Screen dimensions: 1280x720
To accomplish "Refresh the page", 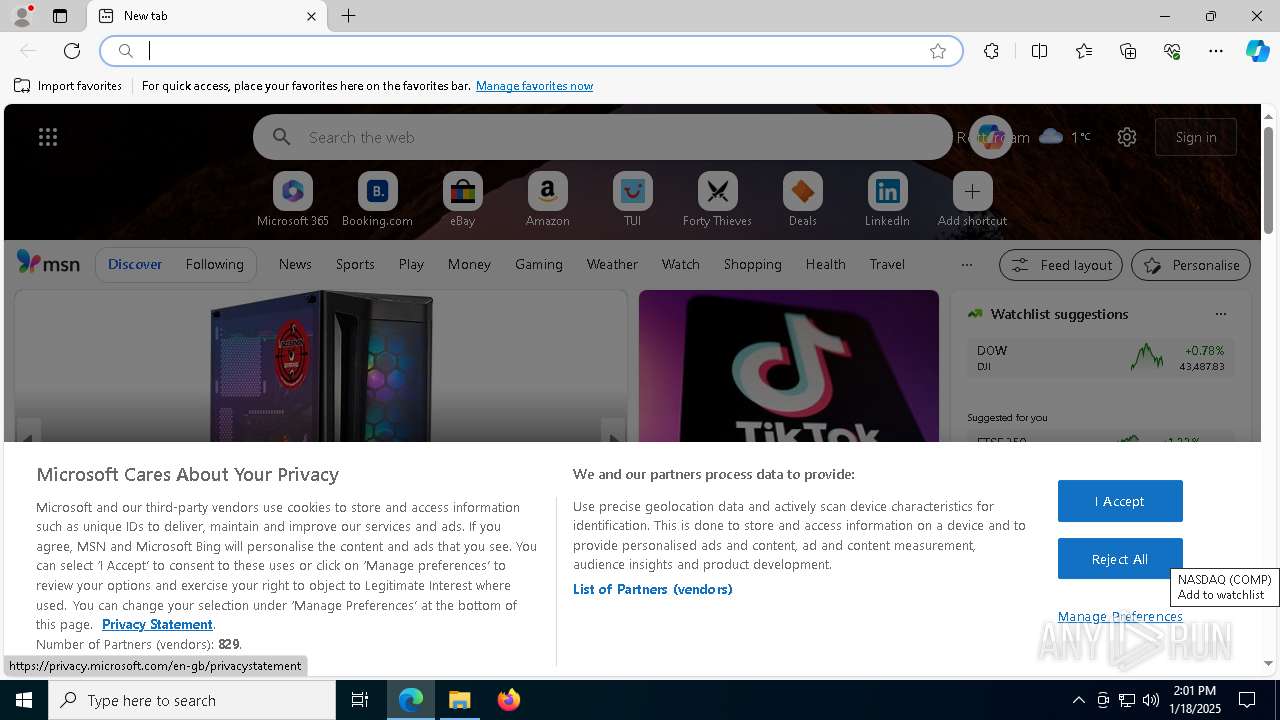I will click(72, 51).
